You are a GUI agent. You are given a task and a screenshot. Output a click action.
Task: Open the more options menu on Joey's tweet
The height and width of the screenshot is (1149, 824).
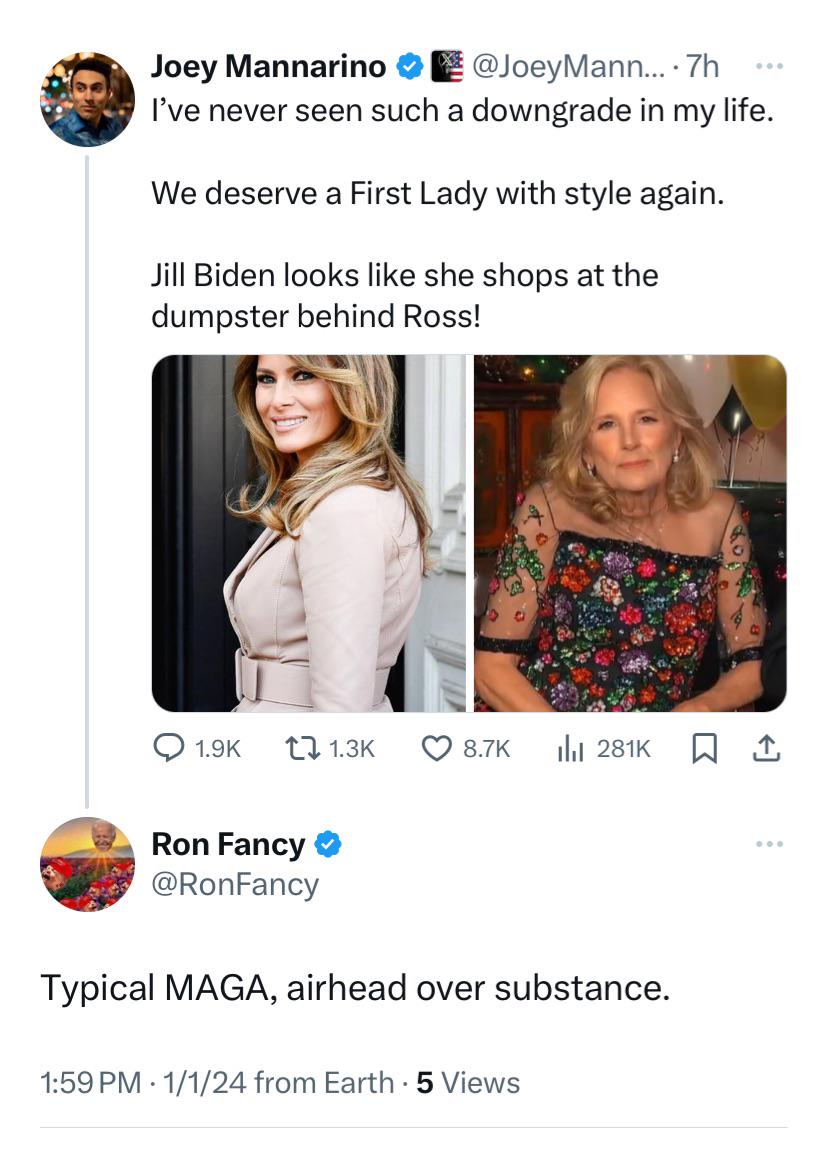coord(768,66)
